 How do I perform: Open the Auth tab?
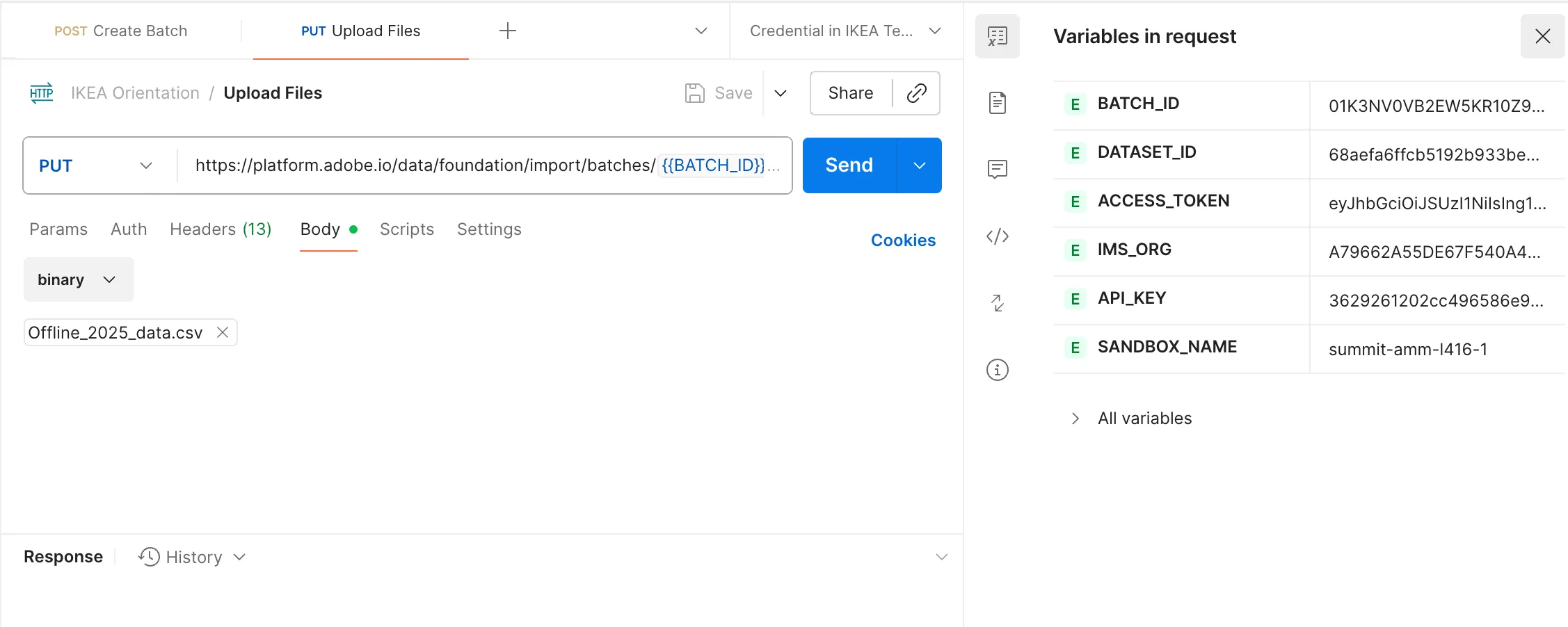click(129, 229)
